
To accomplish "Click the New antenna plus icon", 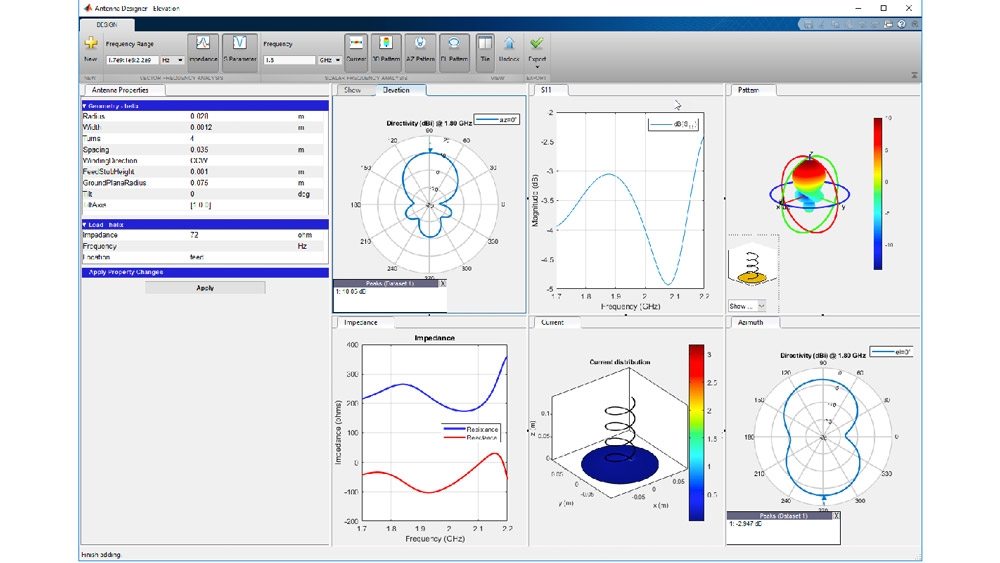I will point(90,43).
